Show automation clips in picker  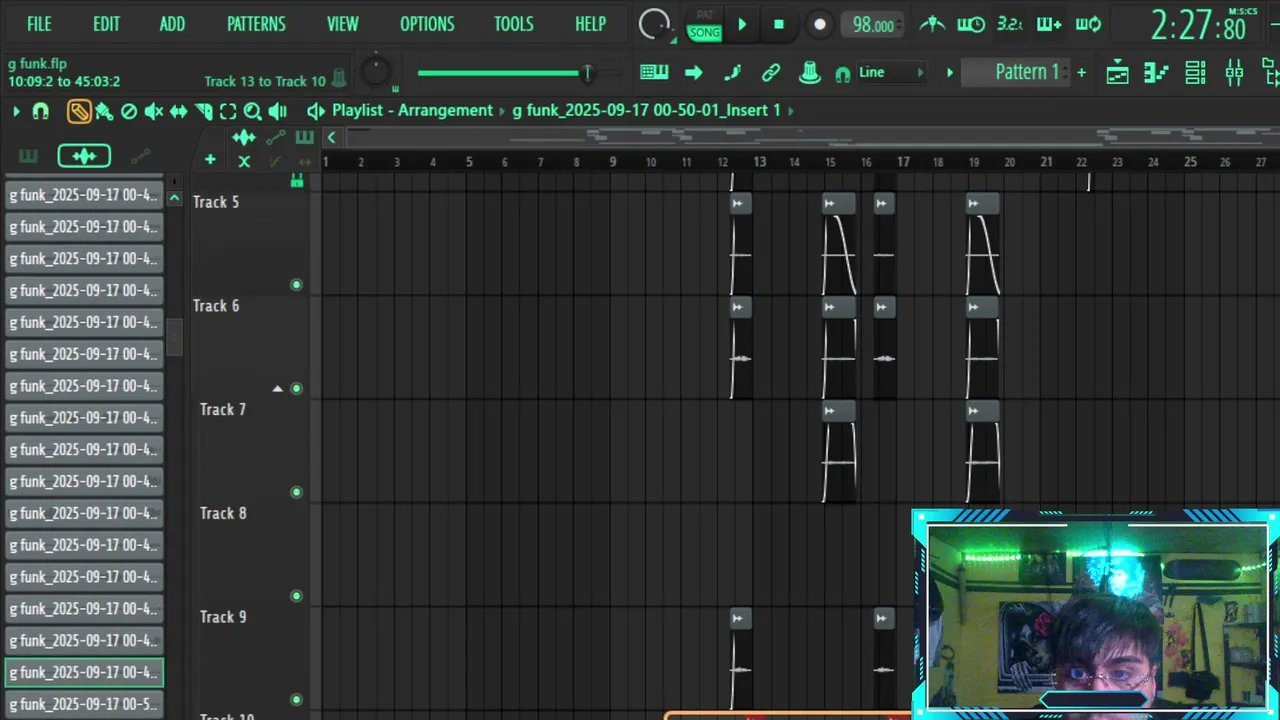[x=141, y=156]
